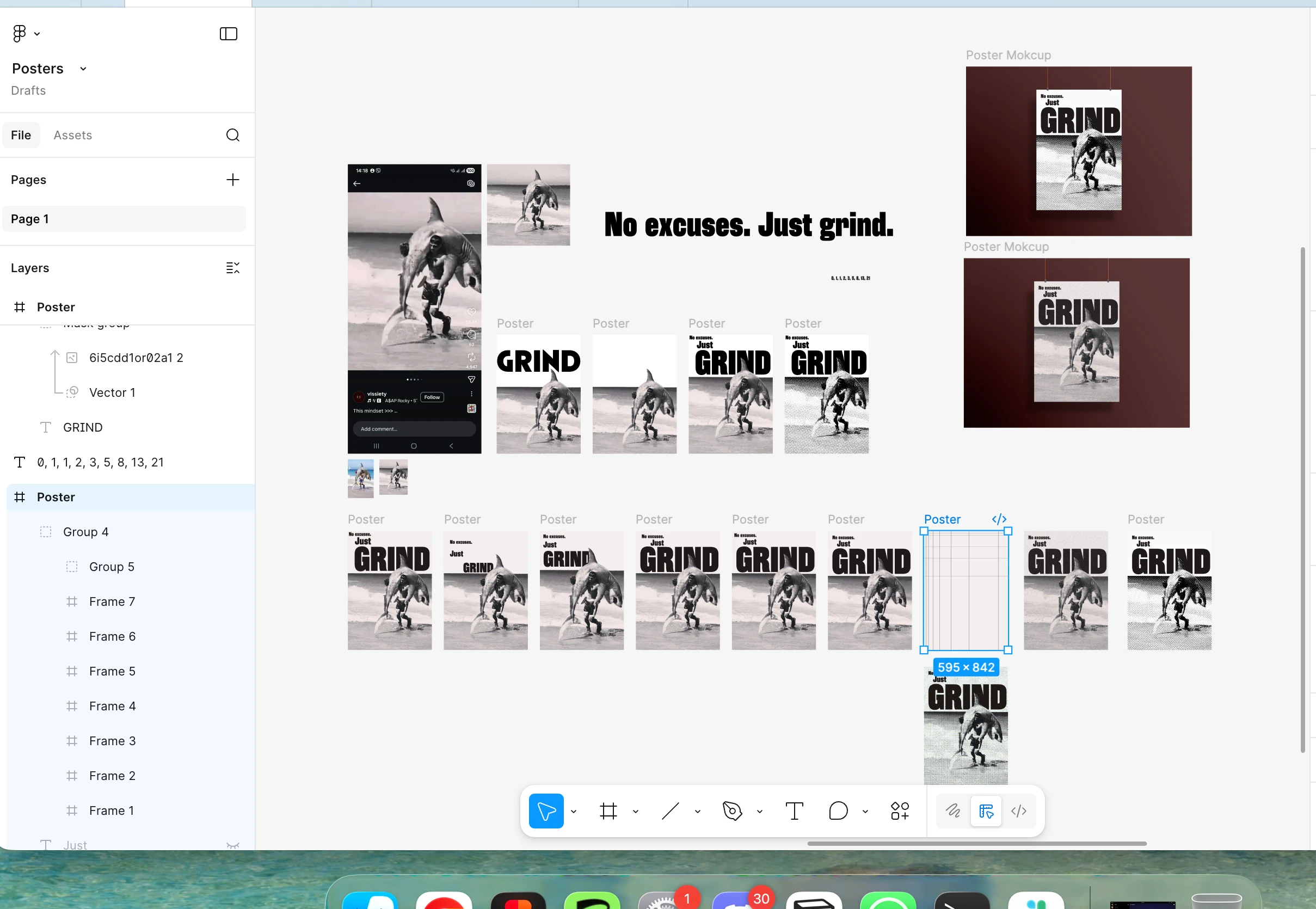Minimize the UI with sidebar toggle
This screenshot has width=1316, height=909.
[229, 34]
